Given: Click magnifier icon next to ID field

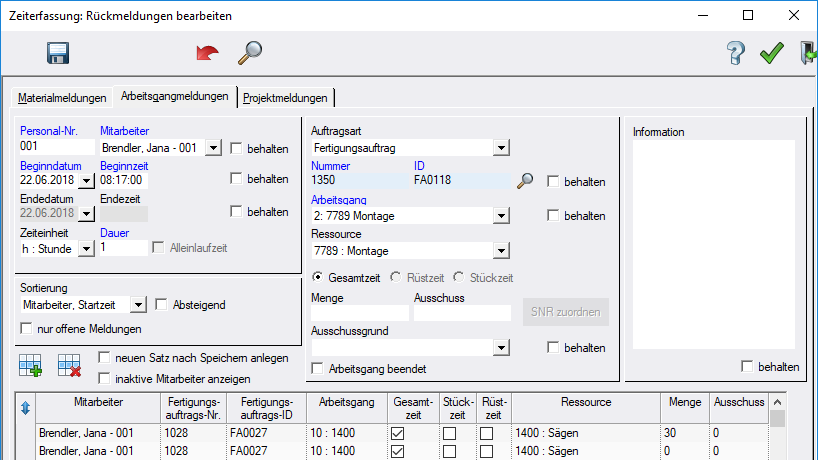Looking at the screenshot, I should click(525, 181).
